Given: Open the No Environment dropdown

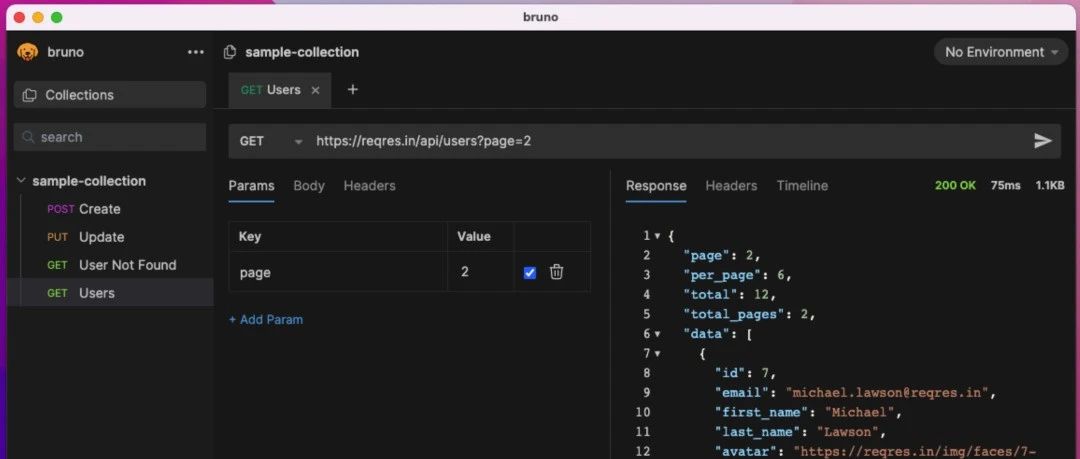Looking at the screenshot, I should (1001, 52).
